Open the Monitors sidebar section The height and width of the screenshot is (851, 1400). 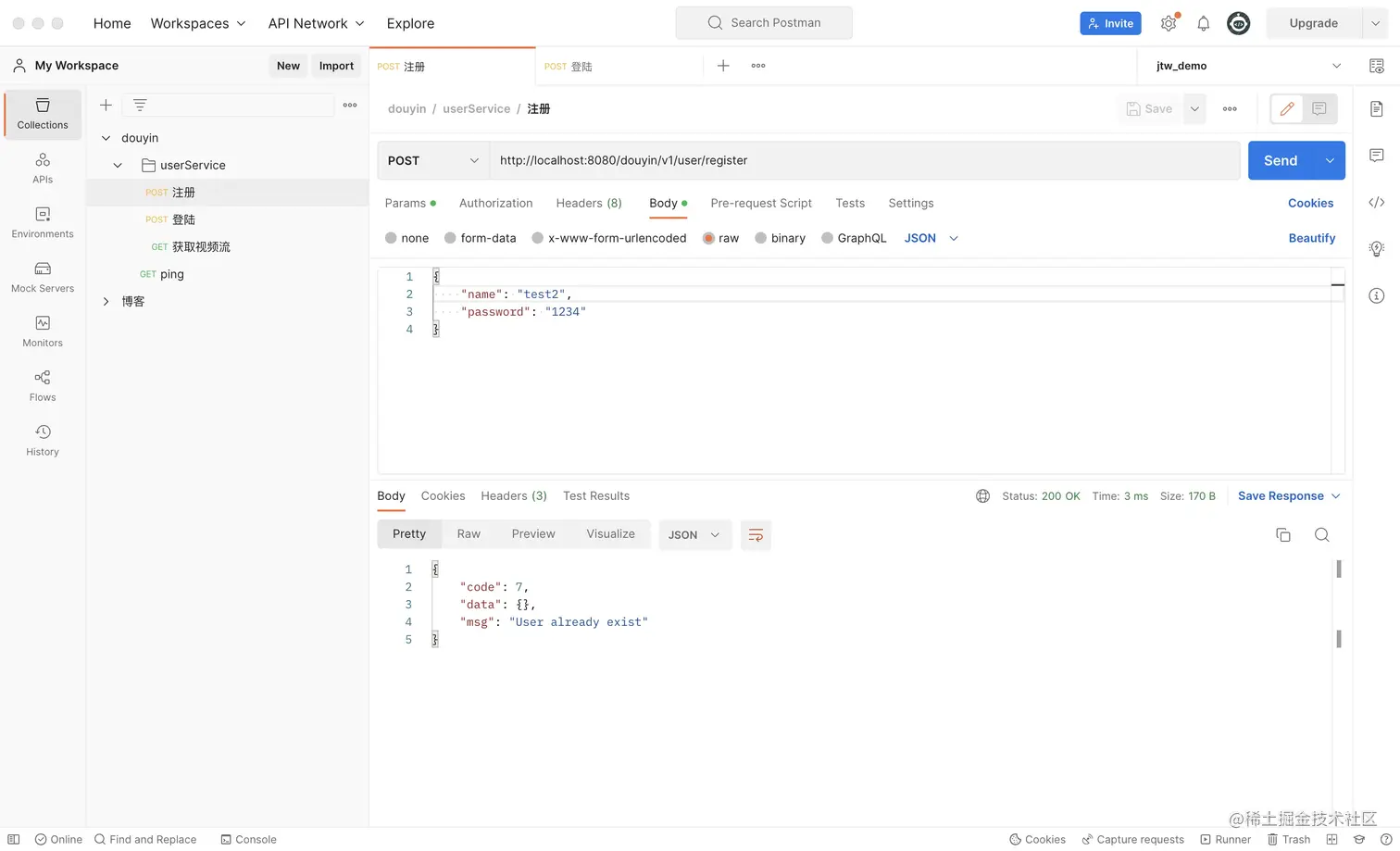tap(43, 332)
